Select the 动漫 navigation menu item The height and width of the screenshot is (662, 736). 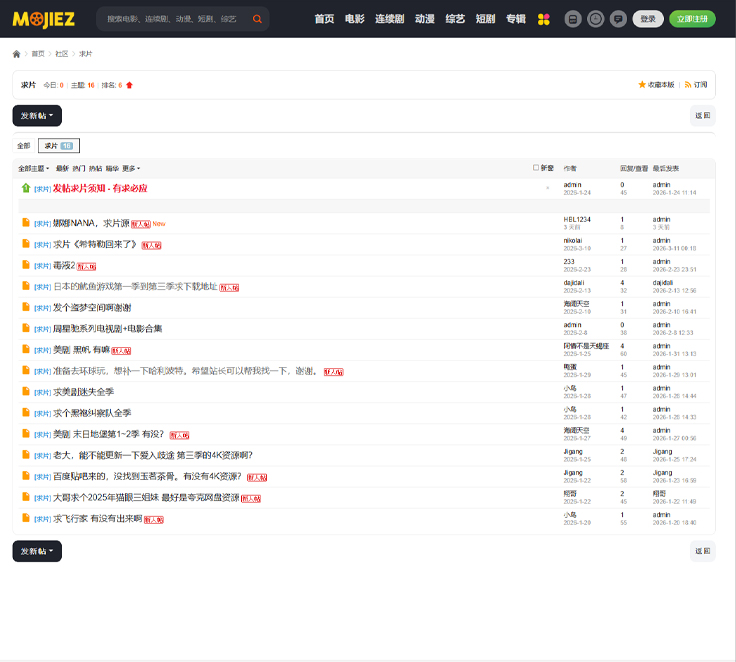click(425, 19)
